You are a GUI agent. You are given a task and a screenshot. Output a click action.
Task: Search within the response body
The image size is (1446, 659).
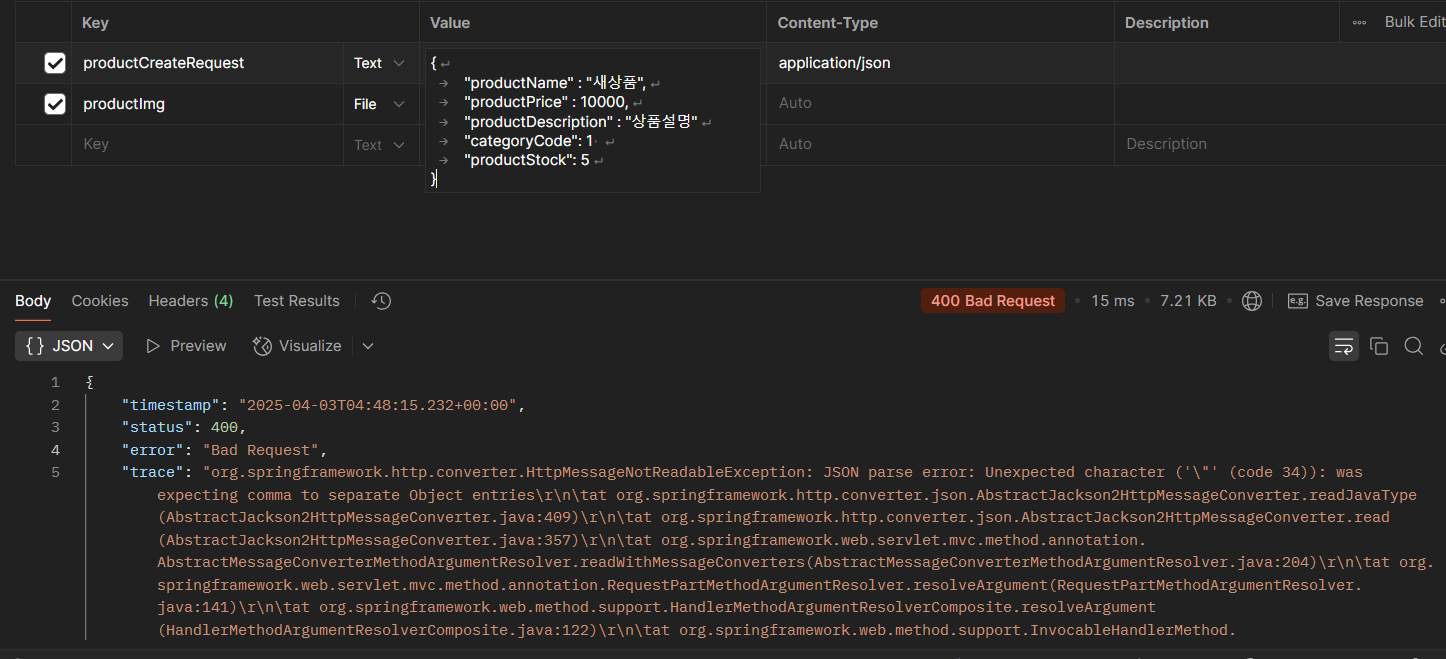[x=1413, y=346]
